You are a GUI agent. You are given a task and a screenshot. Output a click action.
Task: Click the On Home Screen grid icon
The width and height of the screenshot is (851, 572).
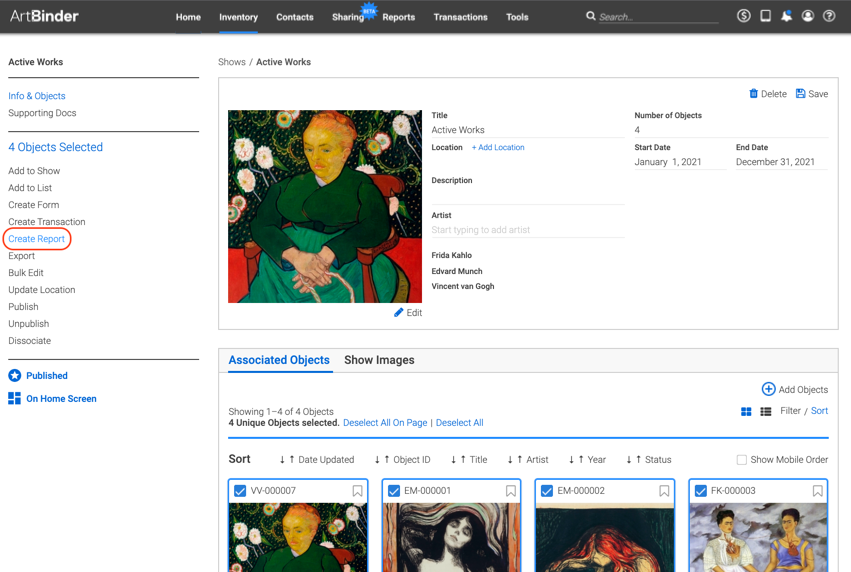tap(15, 398)
